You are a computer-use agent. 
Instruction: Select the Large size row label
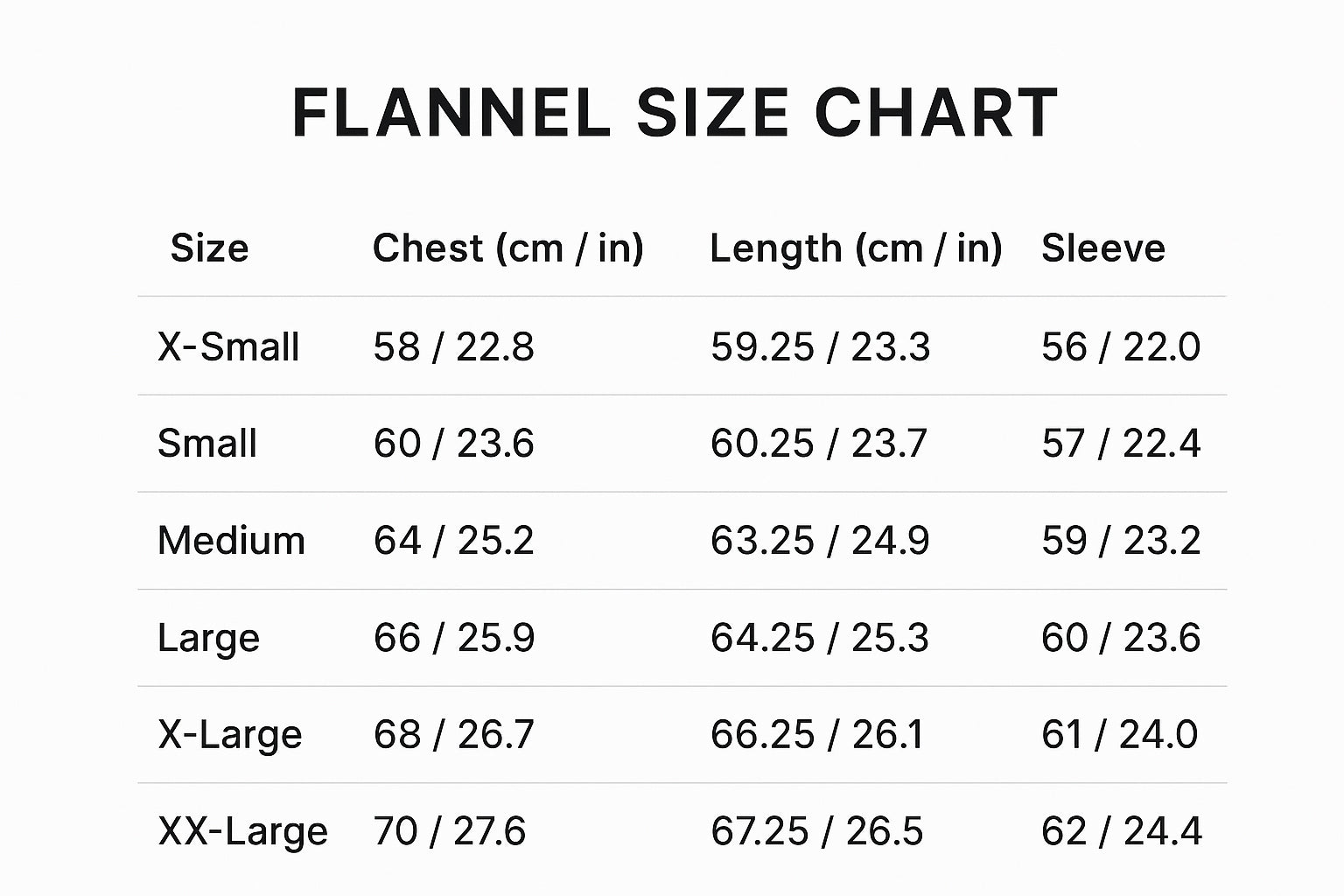pyautogui.click(x=208, y=638)
